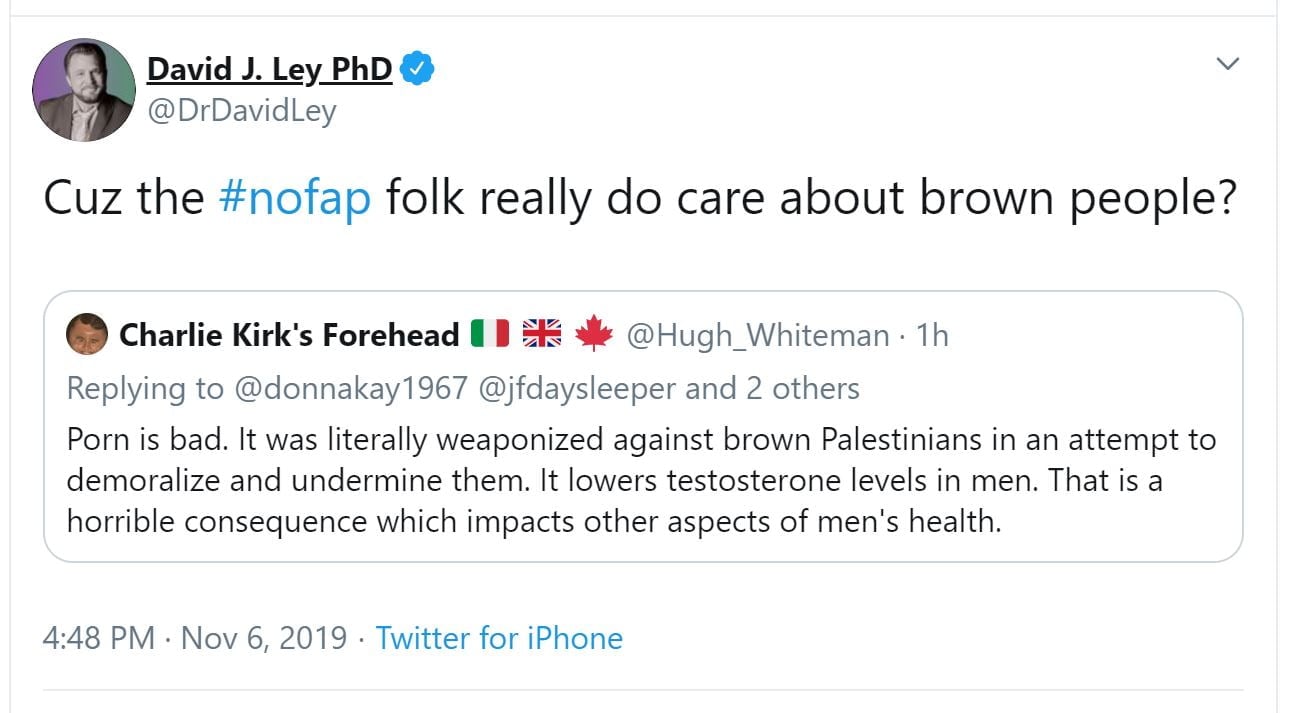
Task: Open the Twitter for iPhone source link
Action: point(499,638)
